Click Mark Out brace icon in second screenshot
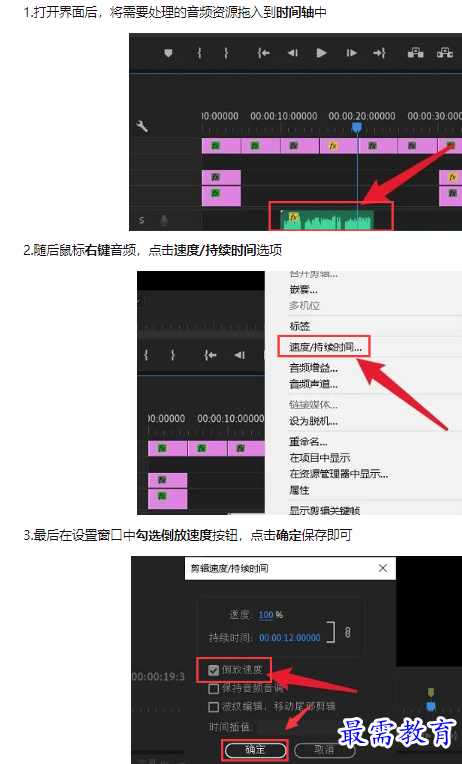The width and height of the screenshot is (462, 764). coord(173,355)
